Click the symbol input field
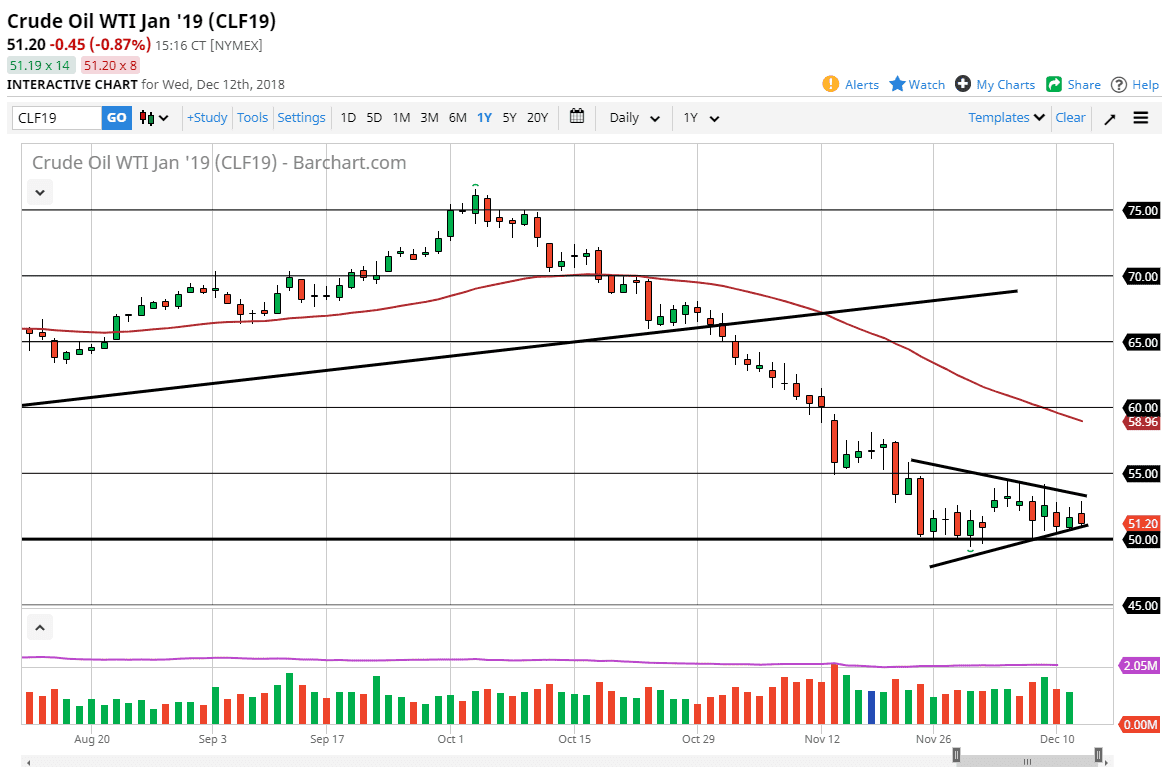Viewport: 1167px width, 767px height. coord(57,118)
